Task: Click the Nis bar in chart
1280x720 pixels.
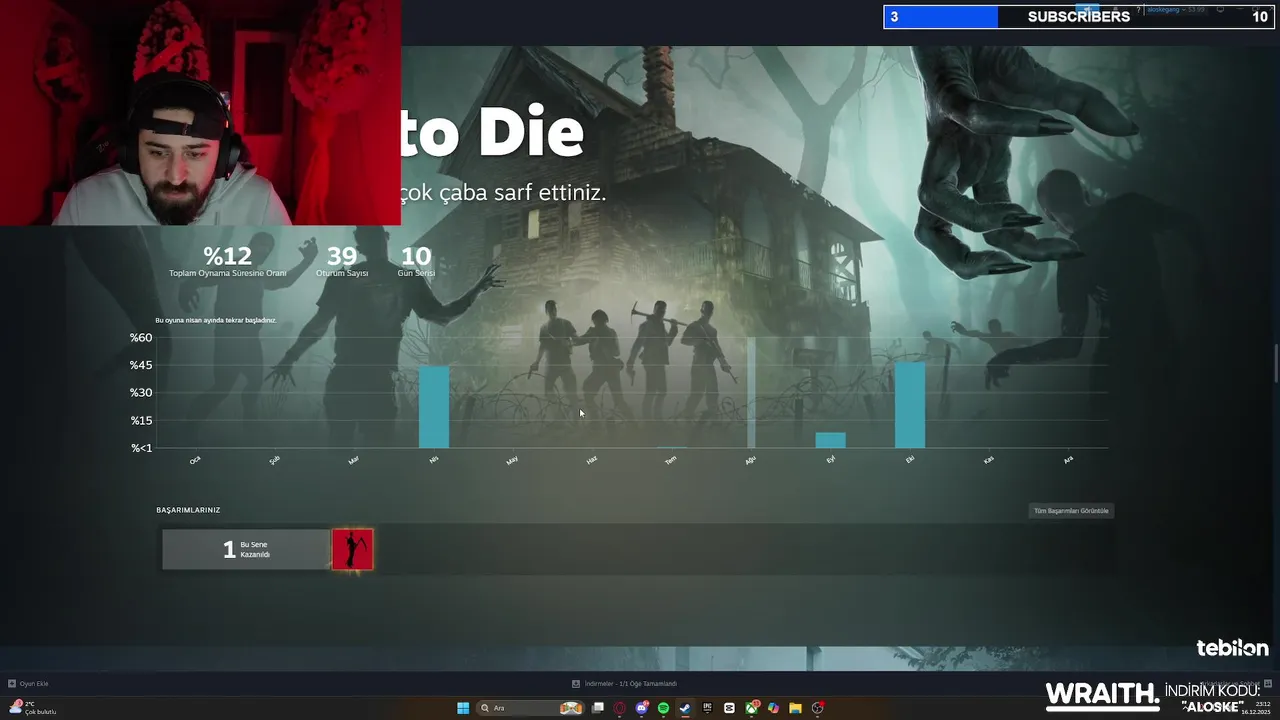Action: pos(434,407)
